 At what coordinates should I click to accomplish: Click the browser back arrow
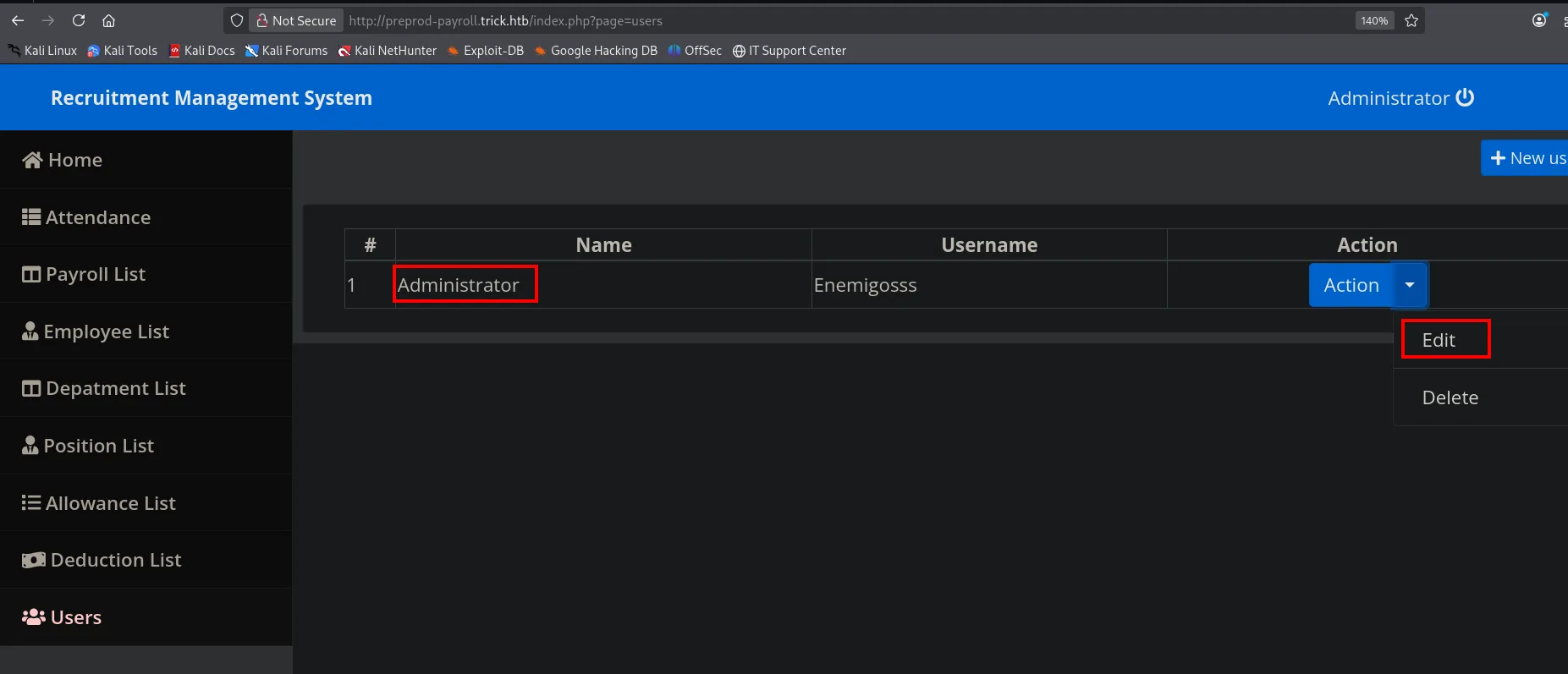click(x=18, y=20)
